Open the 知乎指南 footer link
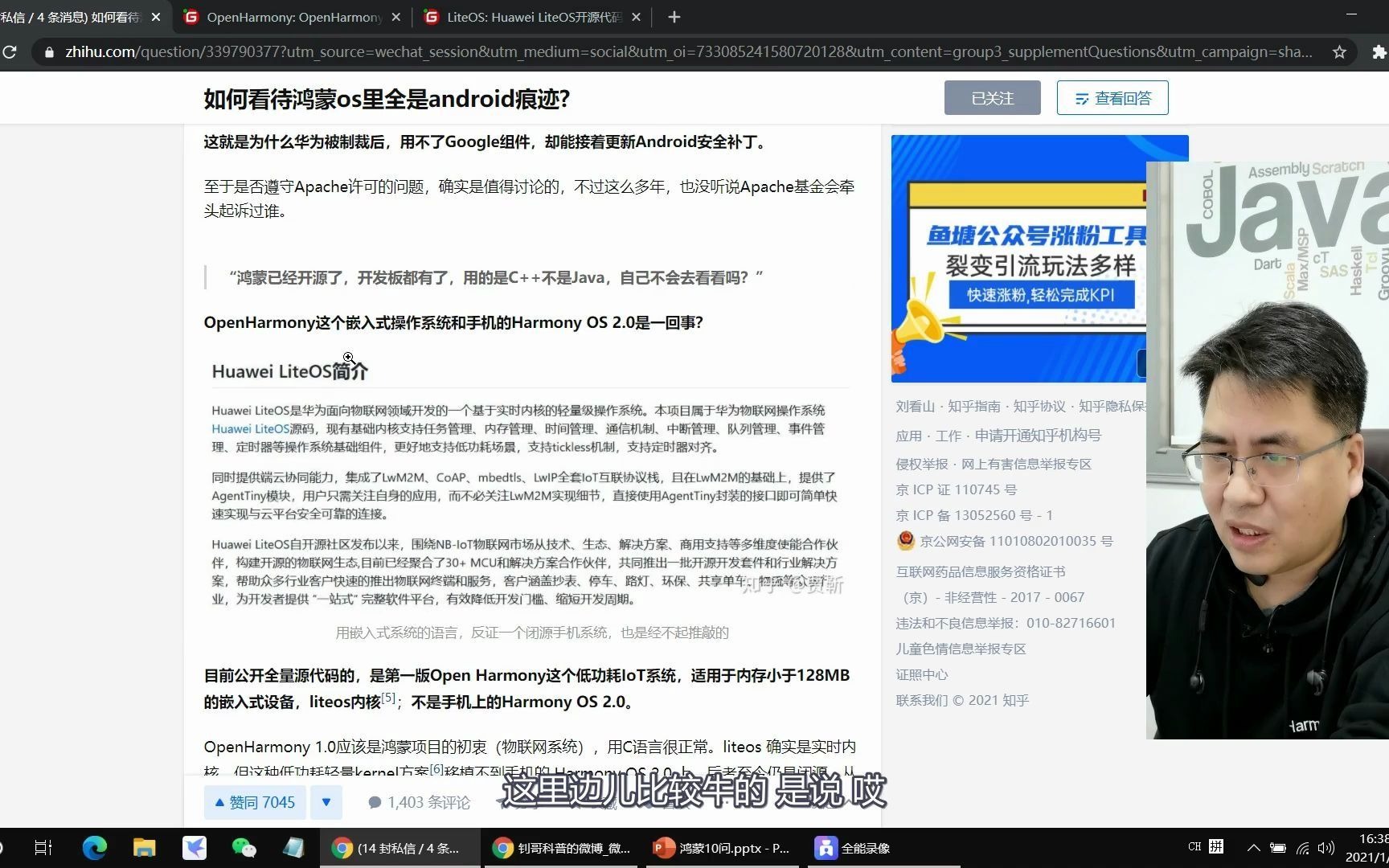The height and width of the screenshot is (868, 1389). (x=973, y=407)
